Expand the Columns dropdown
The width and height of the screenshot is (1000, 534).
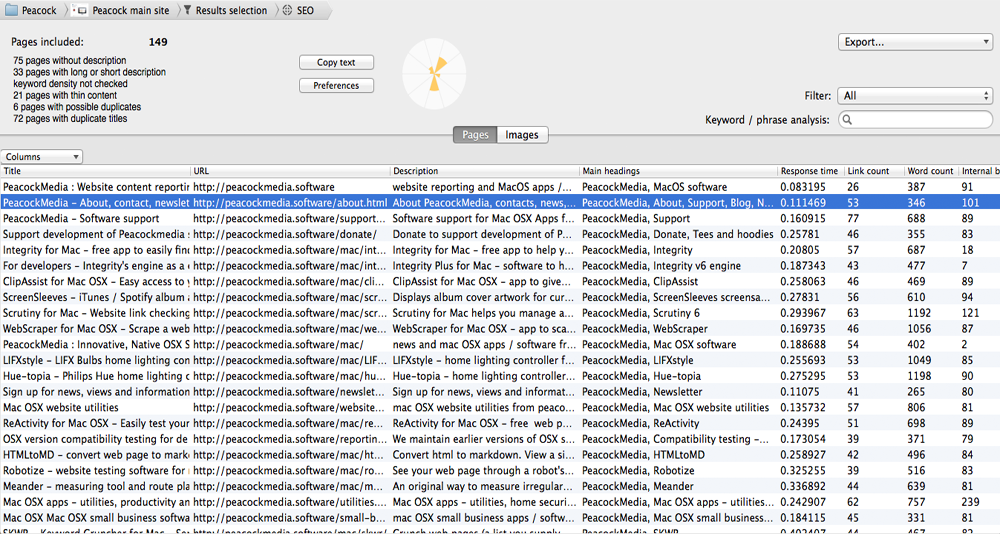42,157
